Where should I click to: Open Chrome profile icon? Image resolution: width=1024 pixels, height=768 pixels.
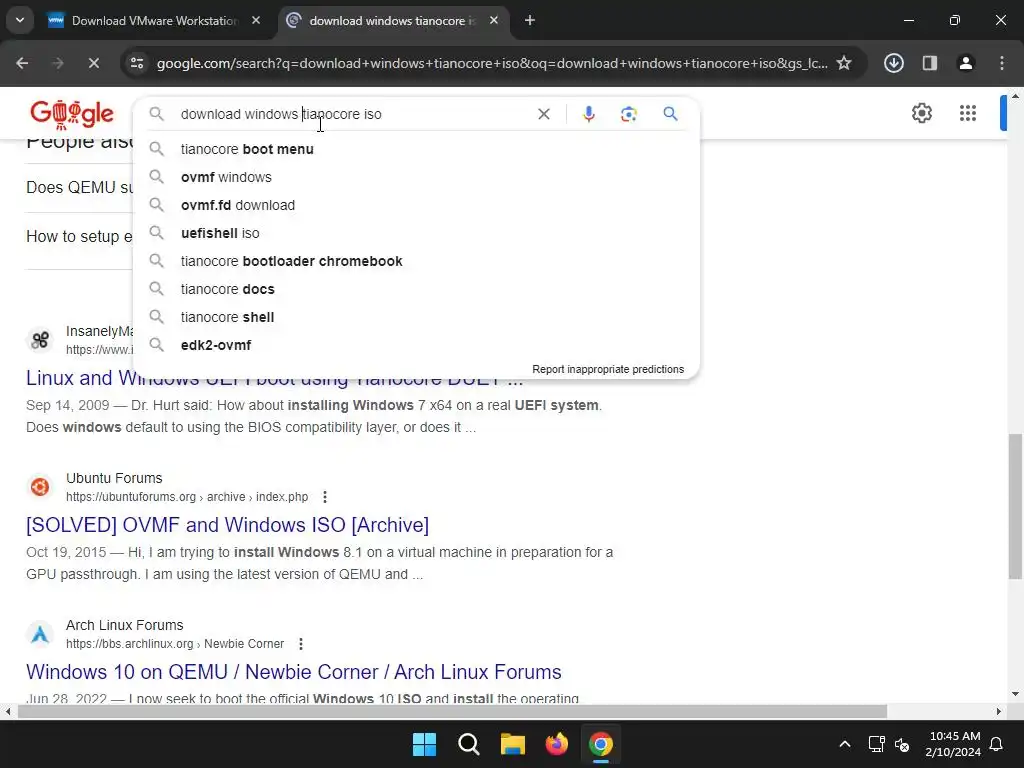[965, 63]
